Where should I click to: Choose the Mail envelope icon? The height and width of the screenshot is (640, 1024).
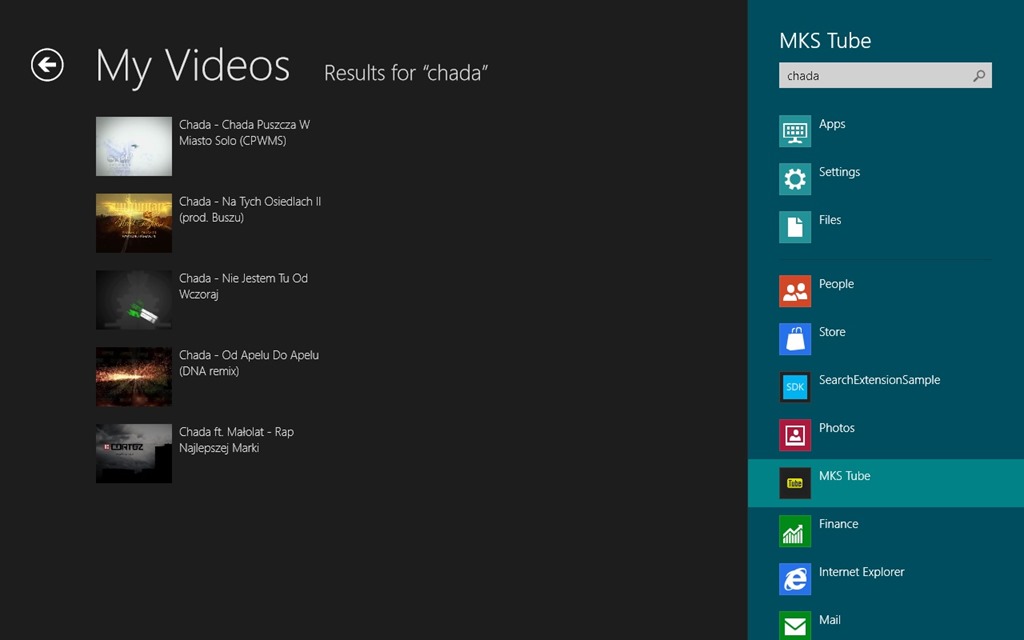795,626
